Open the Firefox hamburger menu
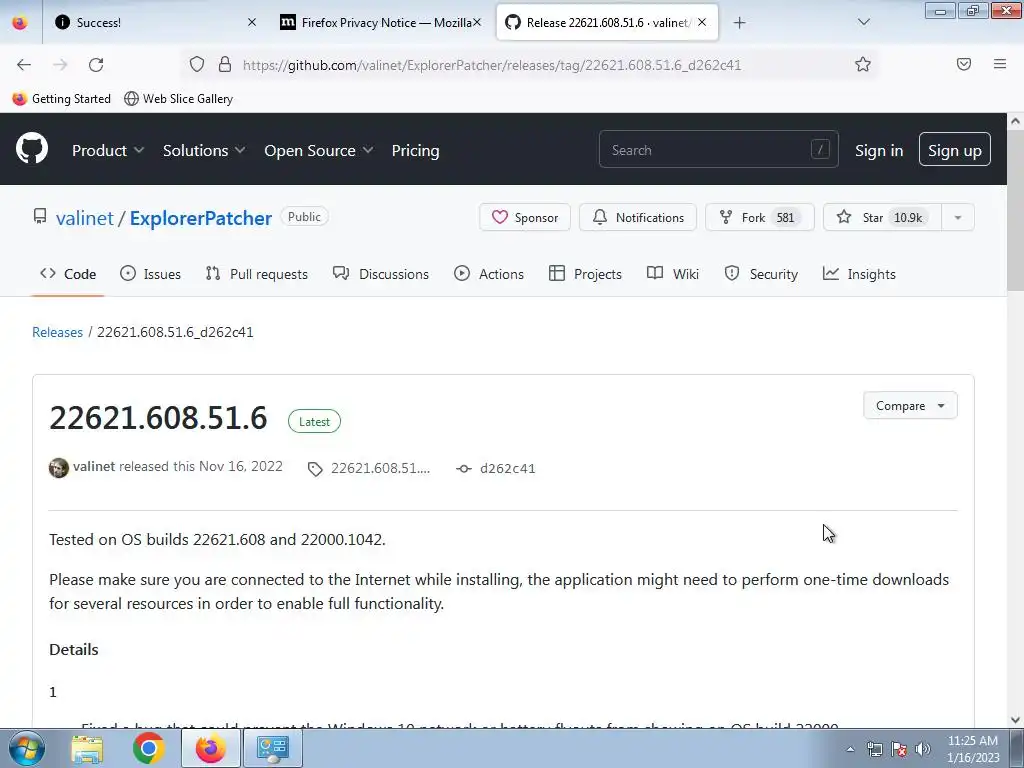 tap(1000, 64)
